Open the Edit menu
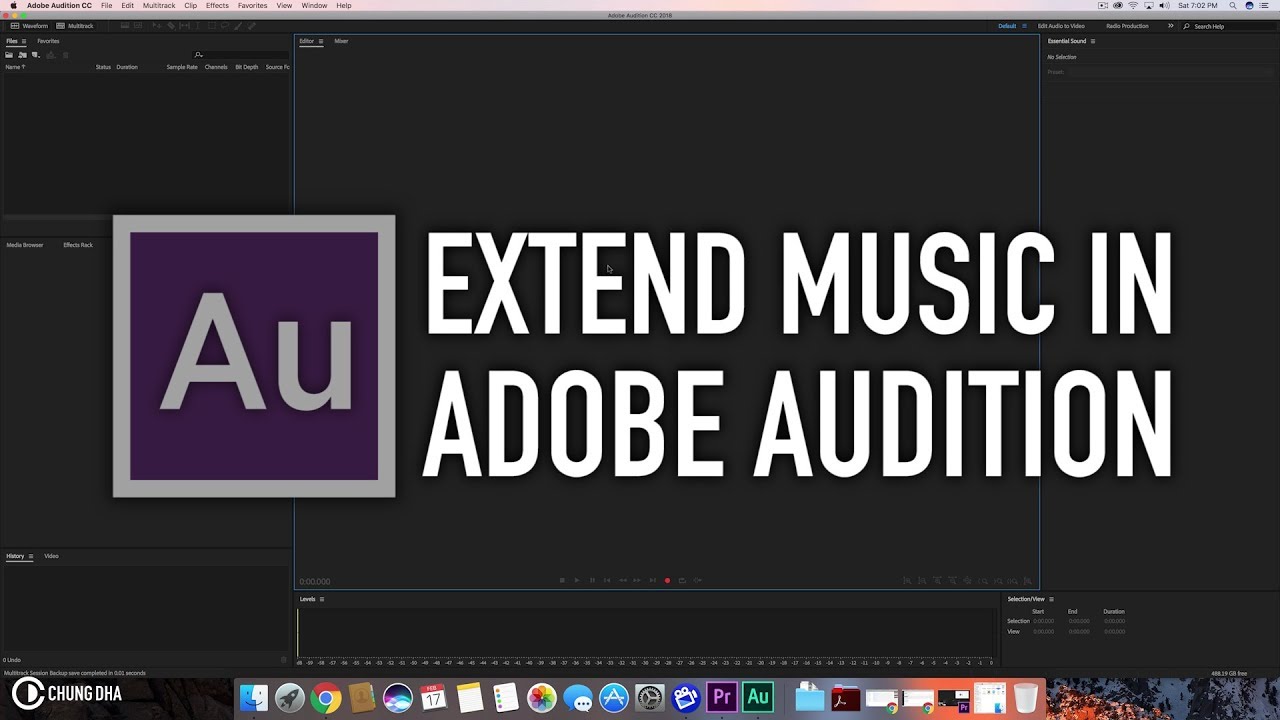 pyautogui.click(x=127, y=6)
